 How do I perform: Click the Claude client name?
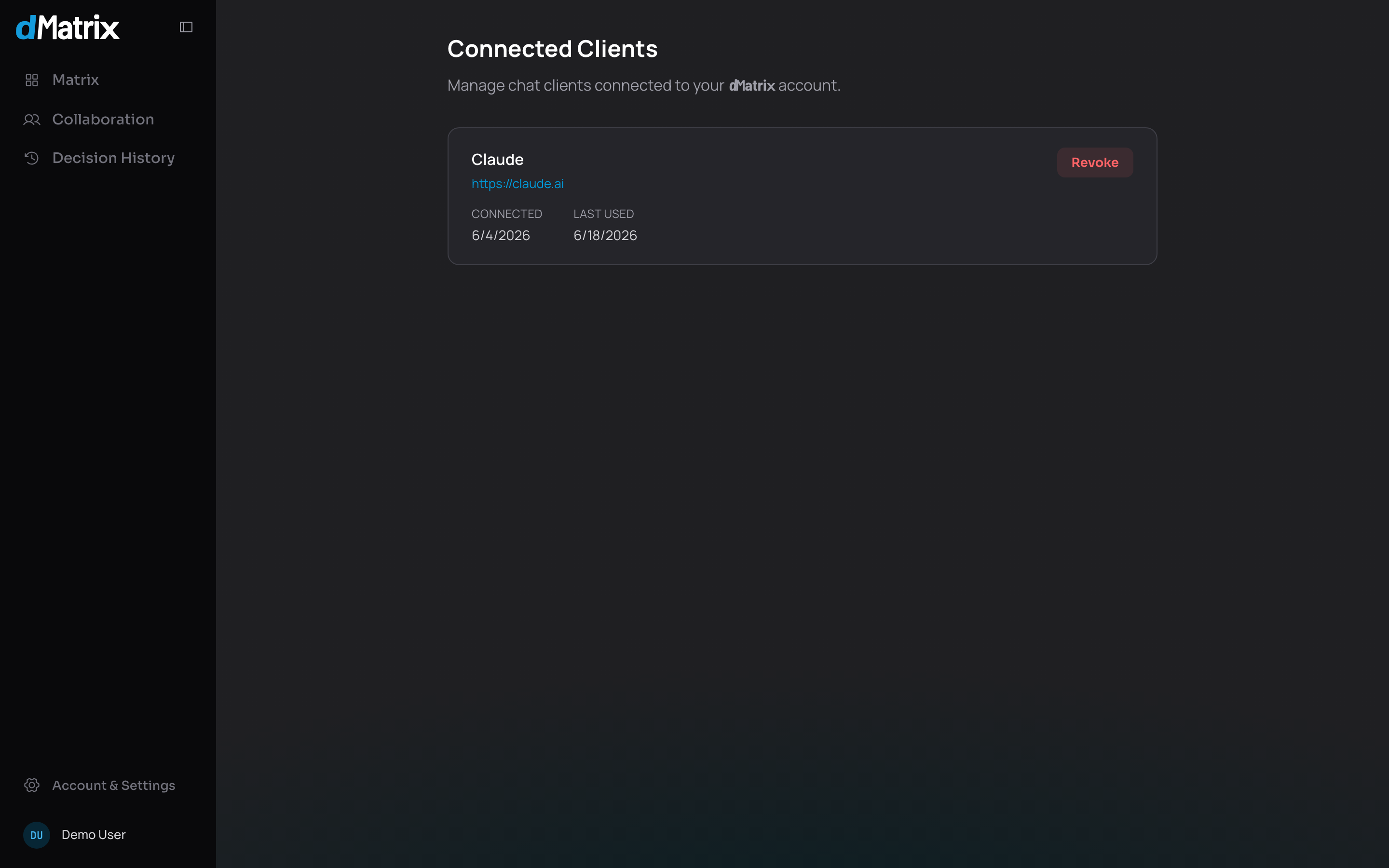(497, 160)
